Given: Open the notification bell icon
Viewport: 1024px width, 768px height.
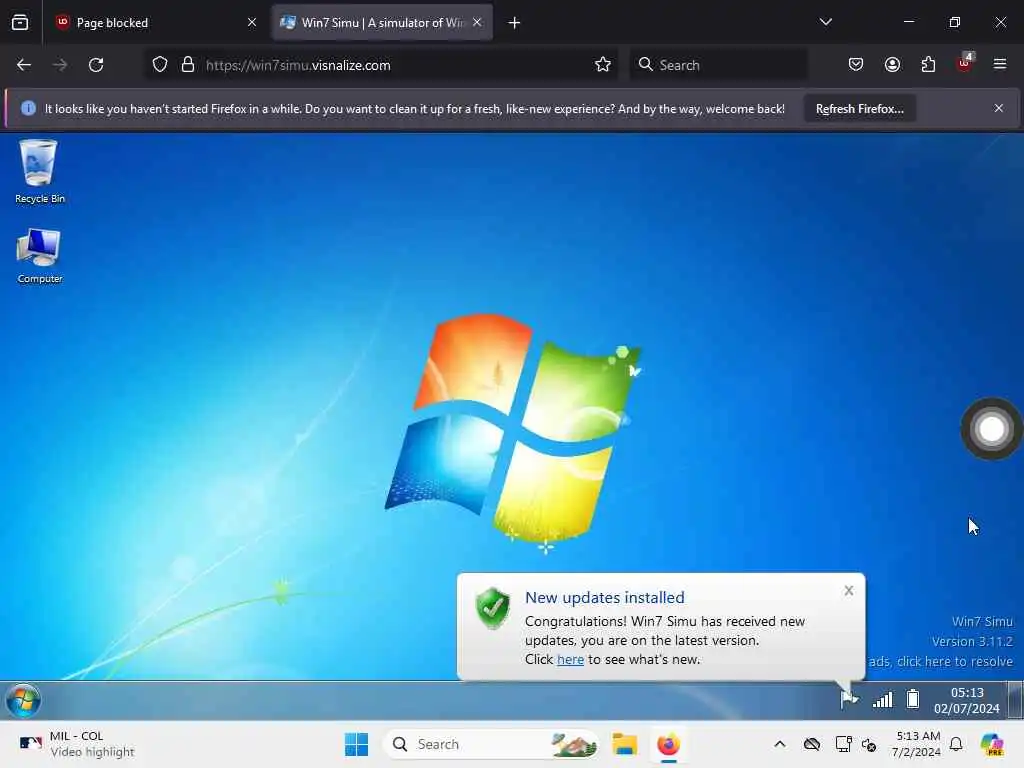Looking at the screenshot, I should pos(956,744).
